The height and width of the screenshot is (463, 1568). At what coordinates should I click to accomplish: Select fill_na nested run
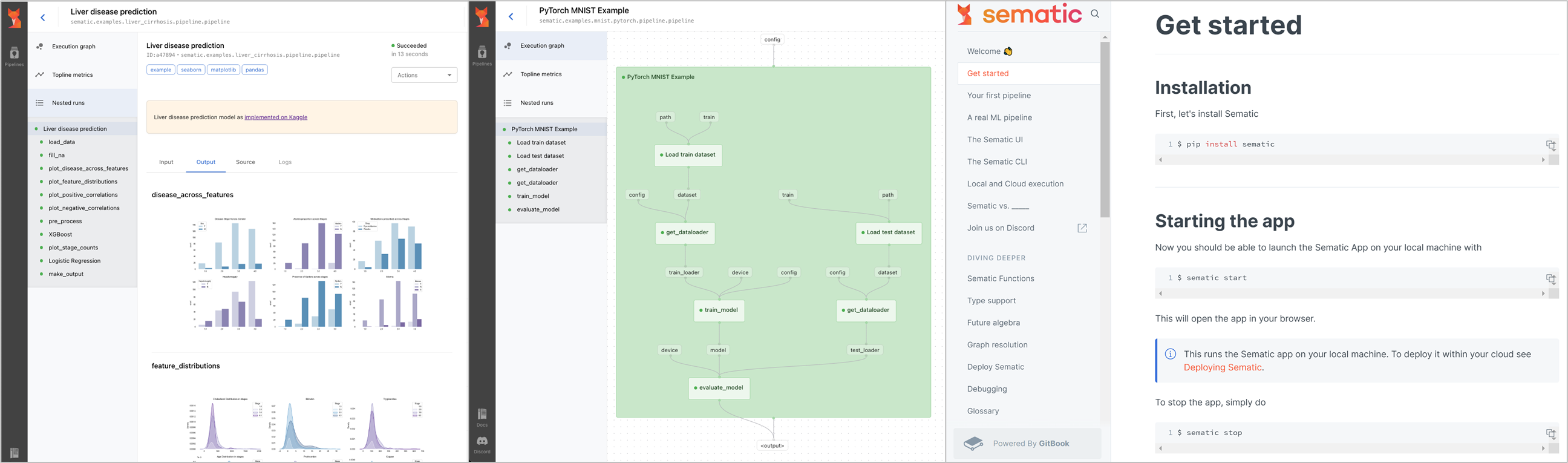click(83, 156)
